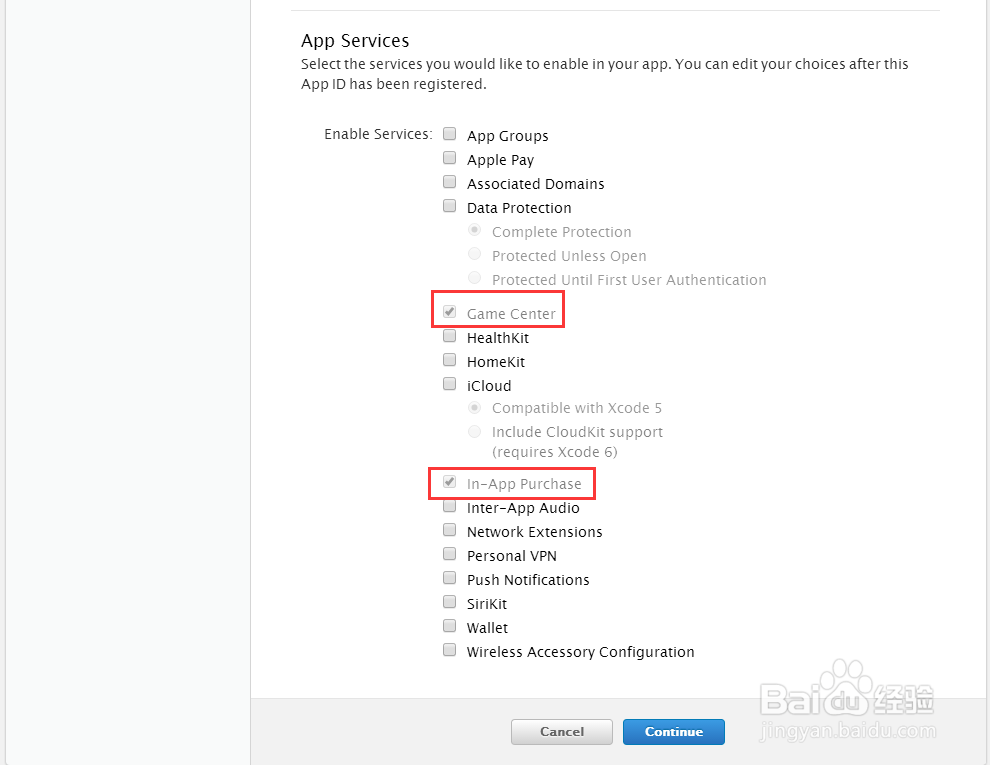Viewport: 990px width, 765px height.
Task: Enable the SiriKit checkbox
Action: [450, 602]
